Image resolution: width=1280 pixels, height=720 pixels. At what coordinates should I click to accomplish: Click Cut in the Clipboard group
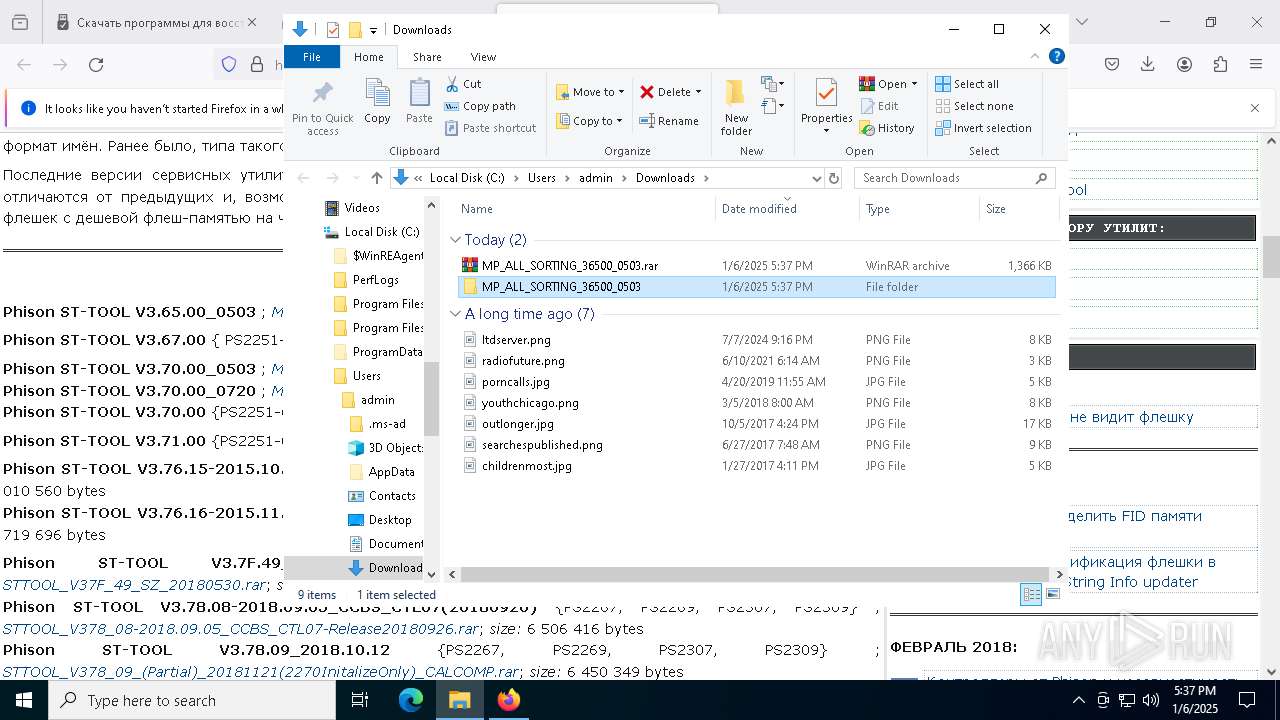pos(463,84)
